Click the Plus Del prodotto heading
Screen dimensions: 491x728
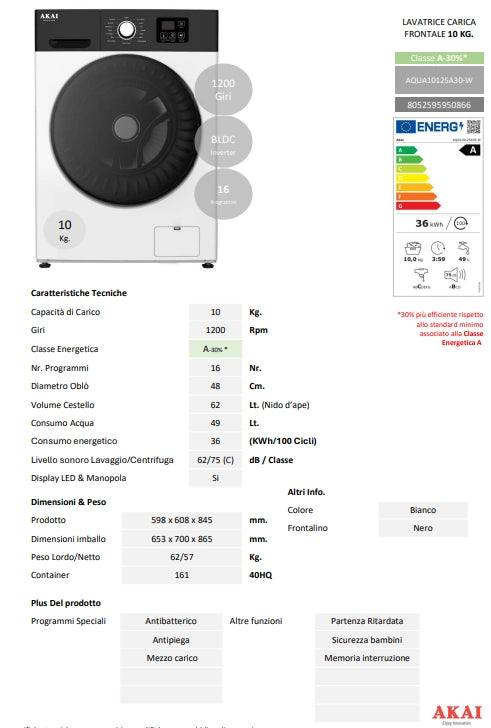pyautogui.click(x=66, y=603)
